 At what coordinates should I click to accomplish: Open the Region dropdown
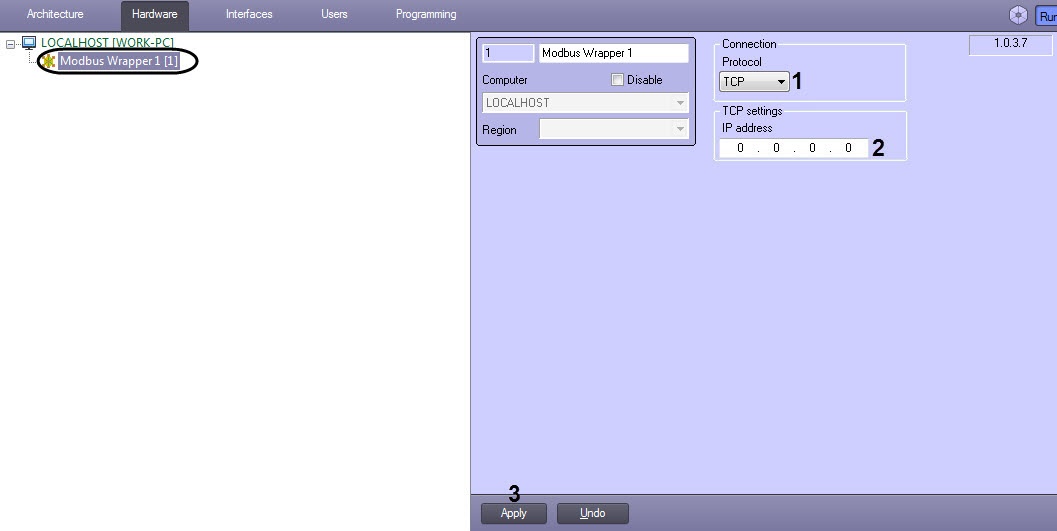click(613, 129)
